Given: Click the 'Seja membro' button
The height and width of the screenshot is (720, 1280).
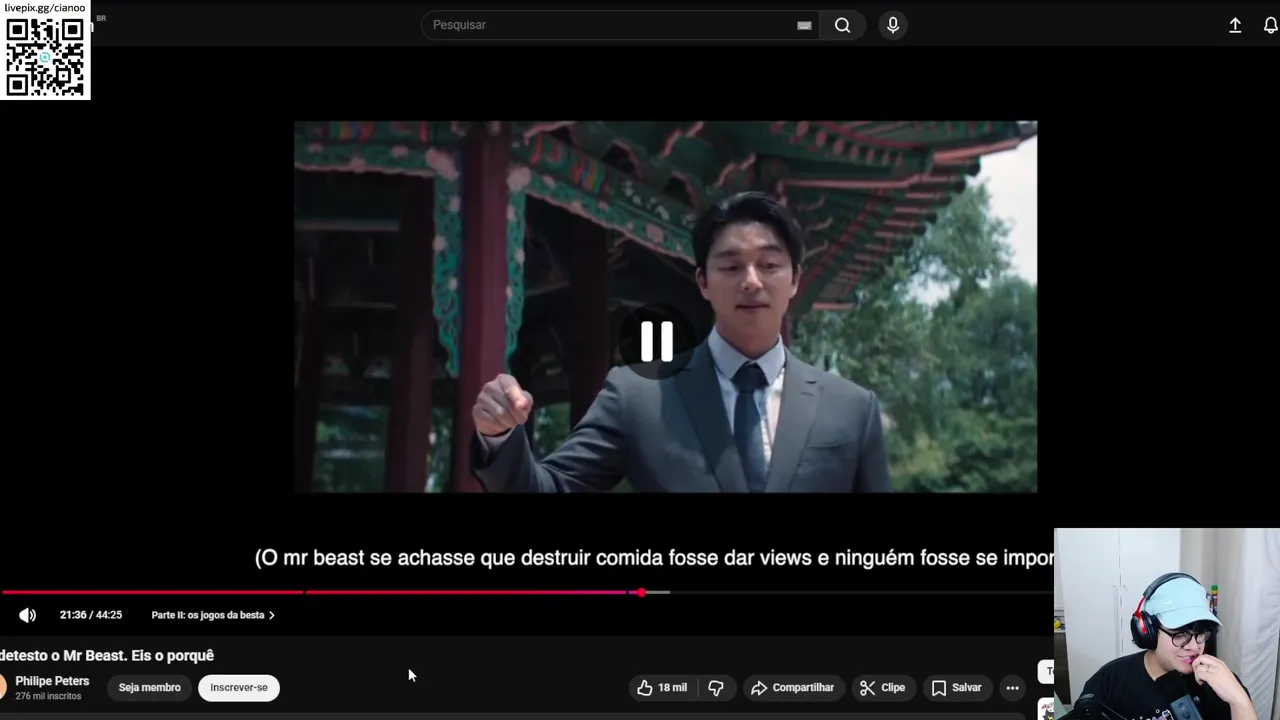Looking at the screenshot, I should tap(150, 687).
